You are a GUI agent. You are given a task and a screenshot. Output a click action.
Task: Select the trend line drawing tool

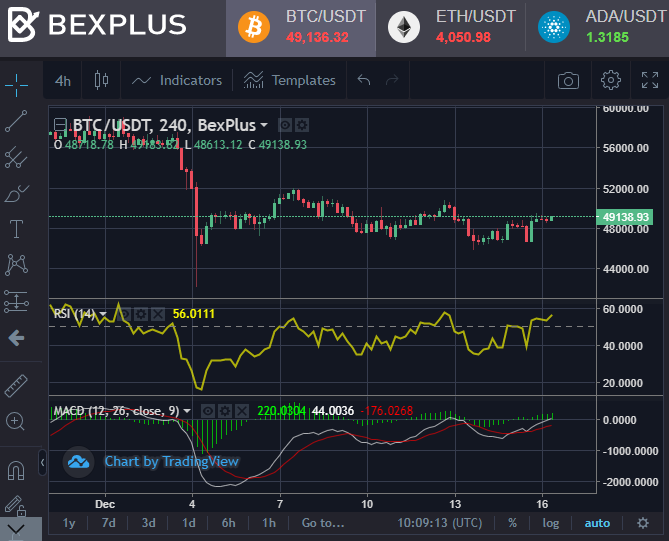(x=16, y=121)
